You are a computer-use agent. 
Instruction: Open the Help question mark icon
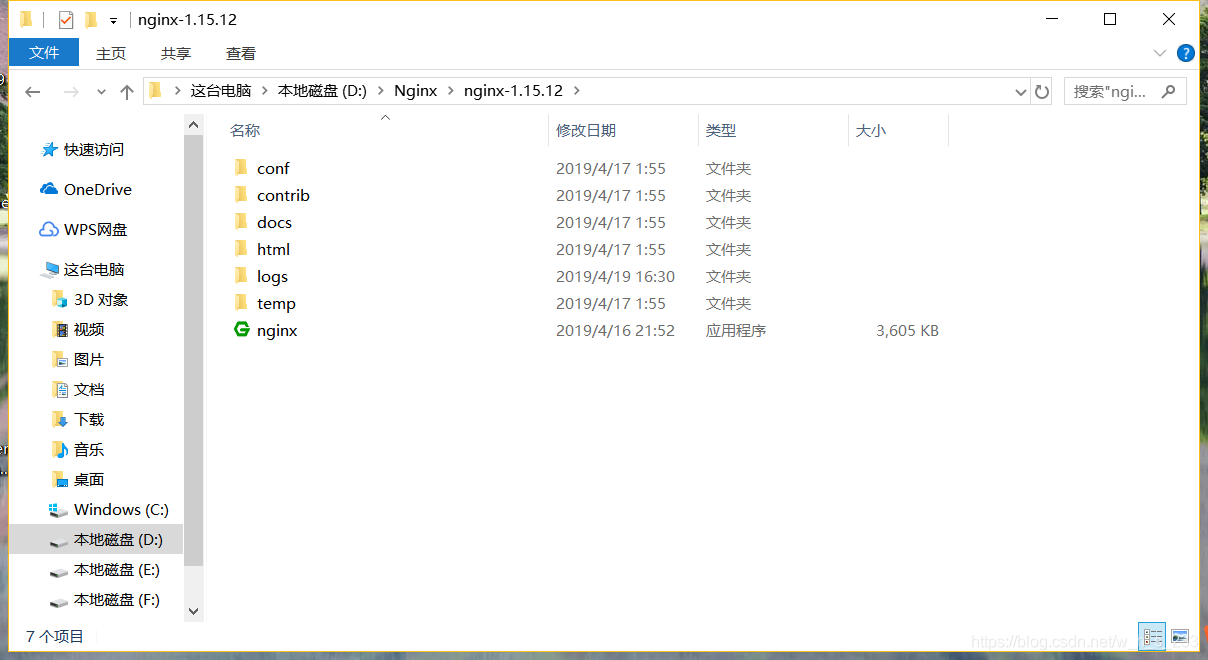pos(1186,53)
